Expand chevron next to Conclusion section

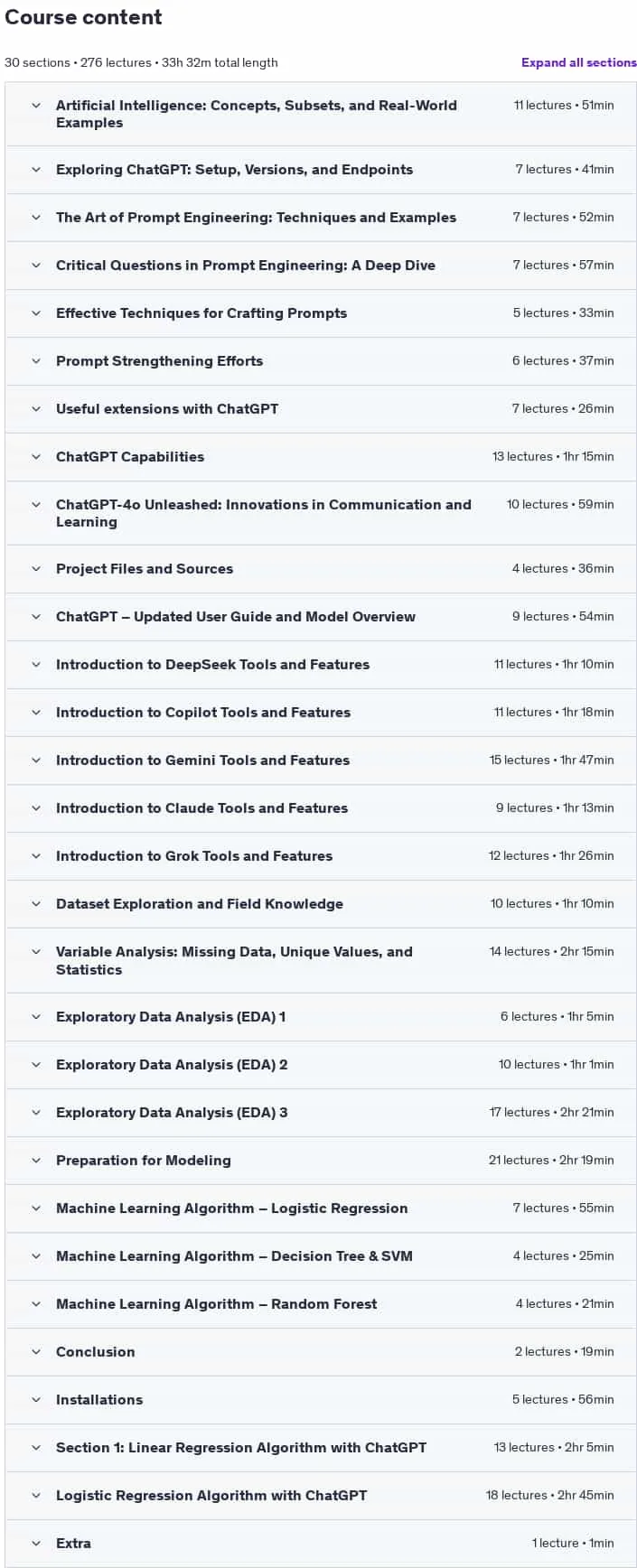[x=36, y=1352]
